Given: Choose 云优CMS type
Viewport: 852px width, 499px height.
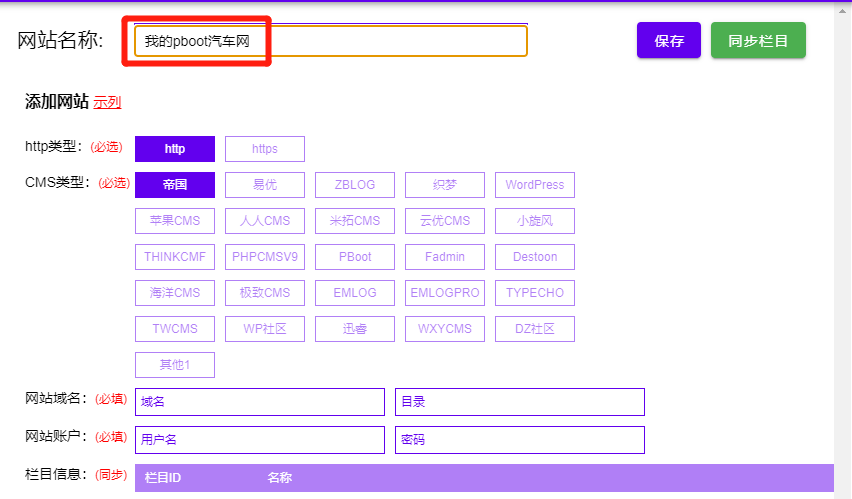Looking at the screenshot, I should (x=444, y=221).
